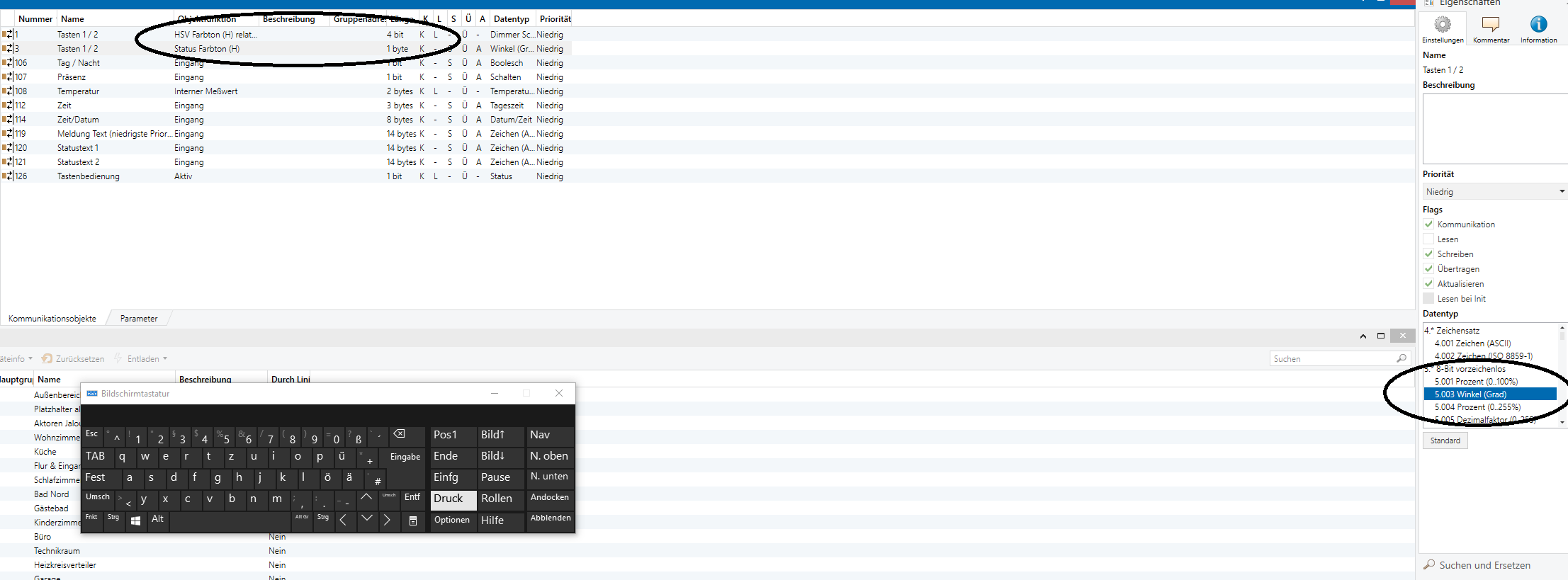Maximize the lower group address panel
Screen dimensions: 1568x580
pos(1381,336)
